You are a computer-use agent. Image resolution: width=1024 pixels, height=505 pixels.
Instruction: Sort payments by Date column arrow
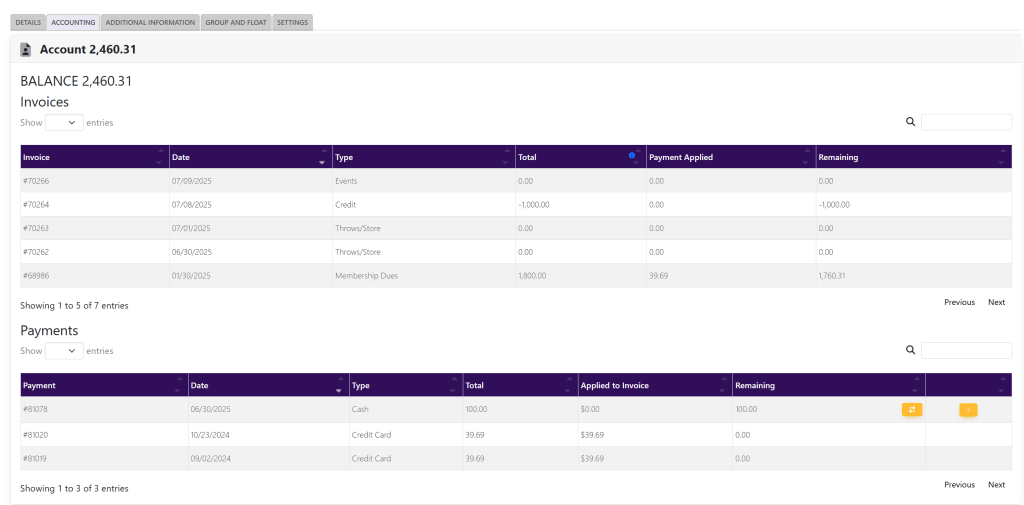point(339,386)
